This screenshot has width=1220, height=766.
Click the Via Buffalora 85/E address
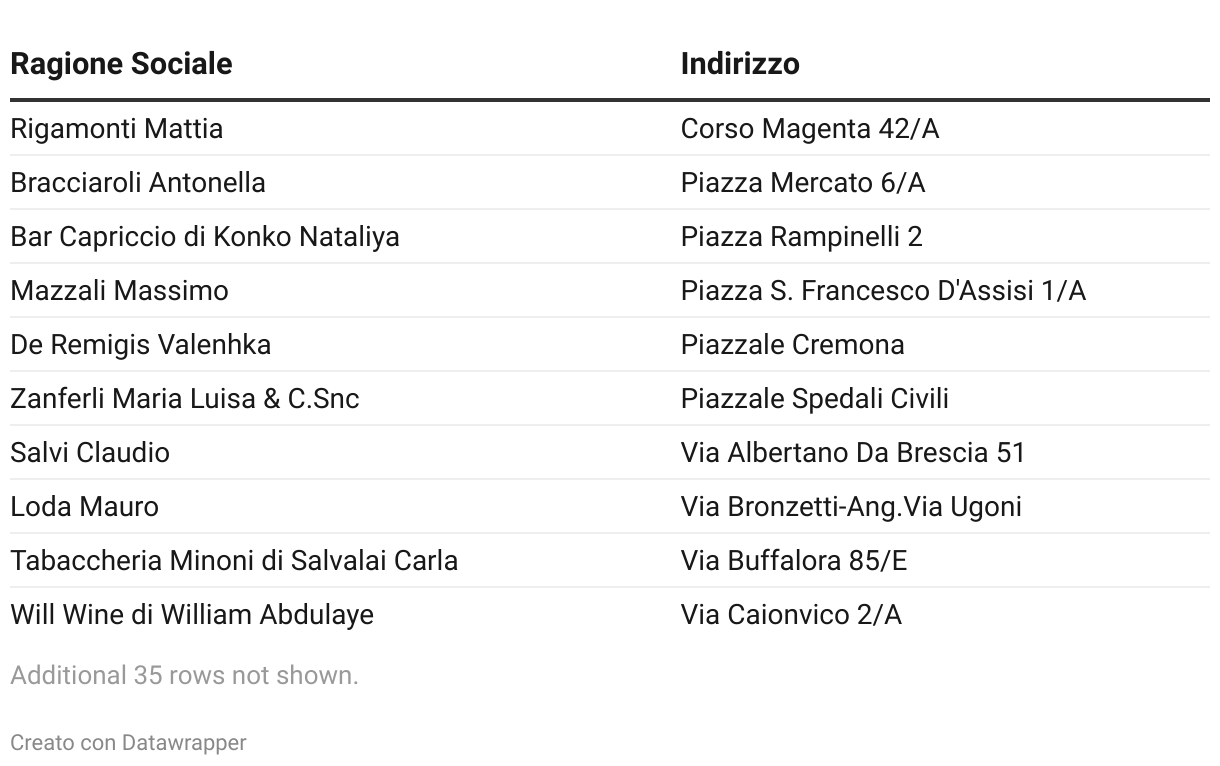click(x=794, y=561)
